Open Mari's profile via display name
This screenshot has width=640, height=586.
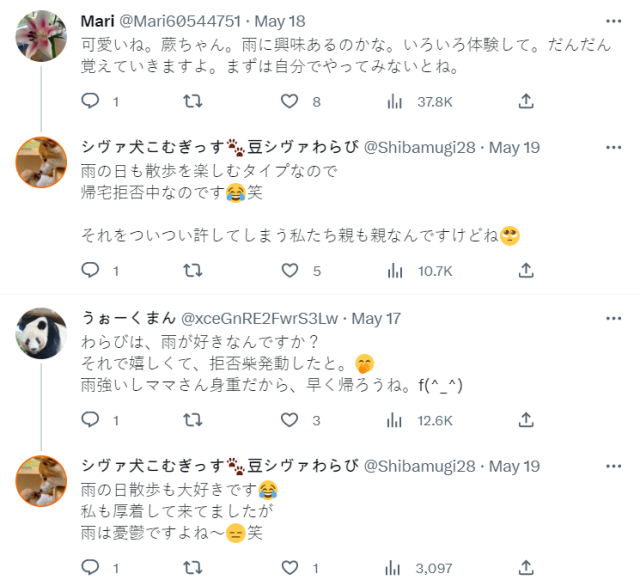pos(97,20)
